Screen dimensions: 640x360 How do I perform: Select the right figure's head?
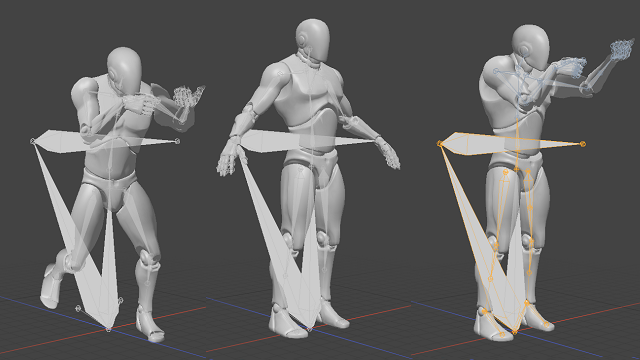tap(531, 47)
